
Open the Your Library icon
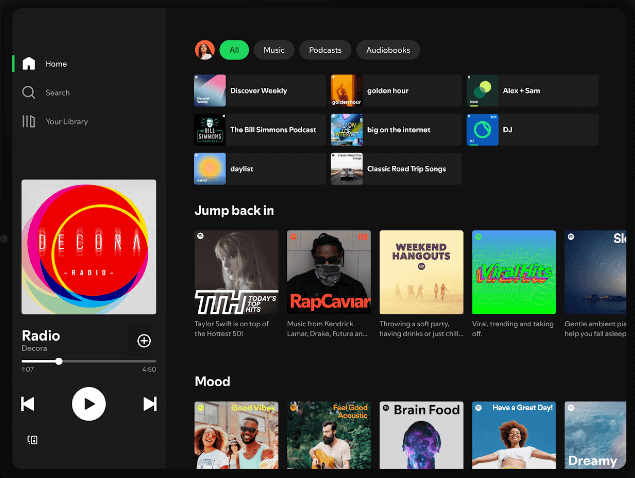[x=28, y=121]
